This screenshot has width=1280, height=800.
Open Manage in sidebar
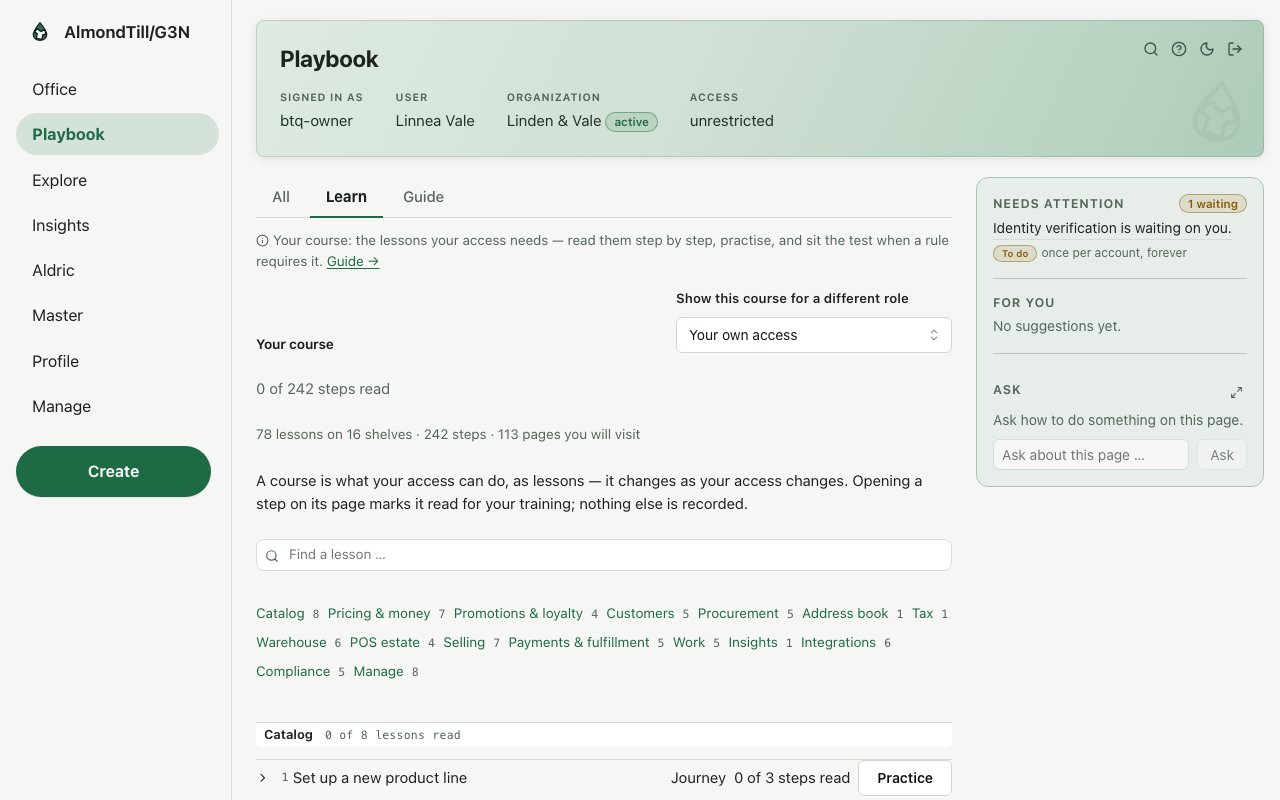[x=117, y=406]
